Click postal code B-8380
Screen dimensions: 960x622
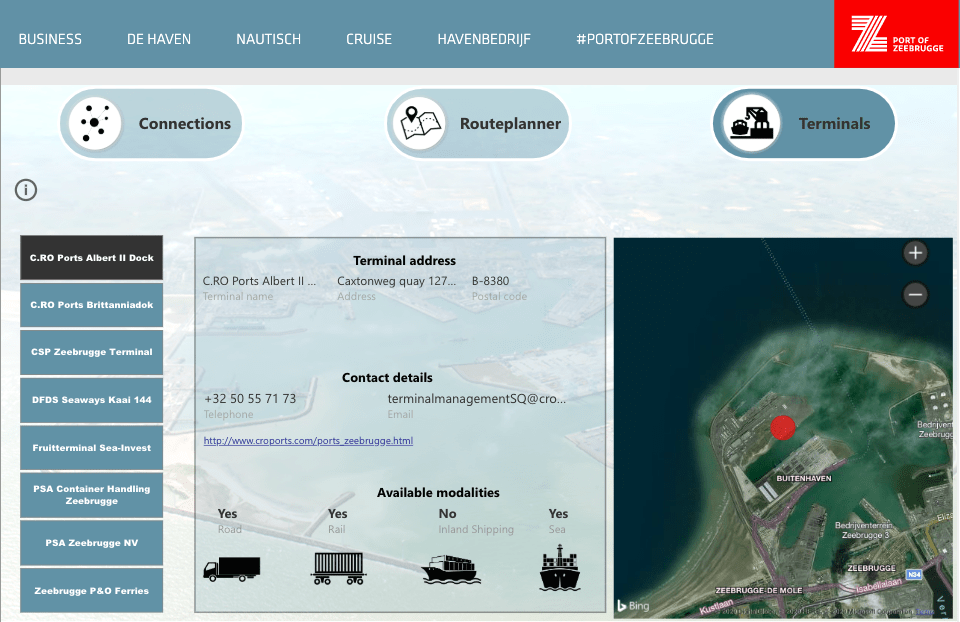pyautogui.click(x=490, y=281)
